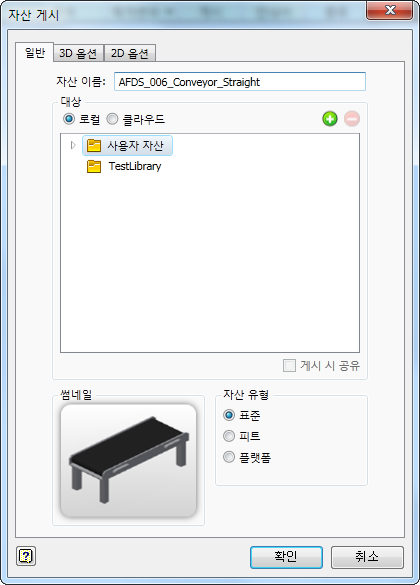
Task: Switch to the 2D 옵션 tab
Action: [129, 53]
